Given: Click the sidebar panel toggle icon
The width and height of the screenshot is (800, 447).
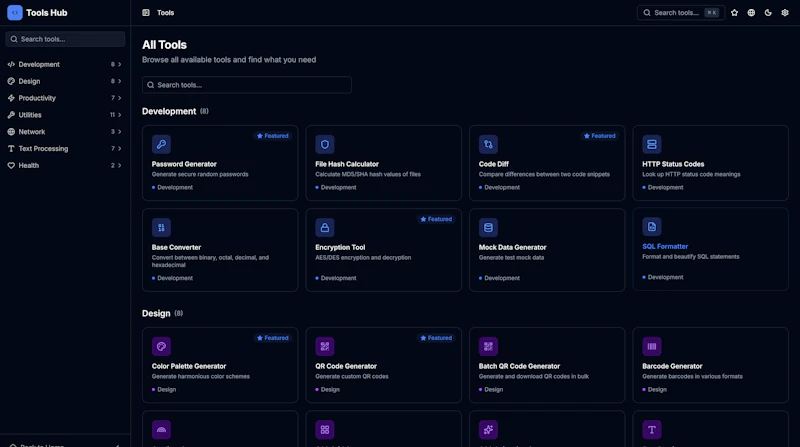Looking at the screenshot, I should (x=146, y=13).
